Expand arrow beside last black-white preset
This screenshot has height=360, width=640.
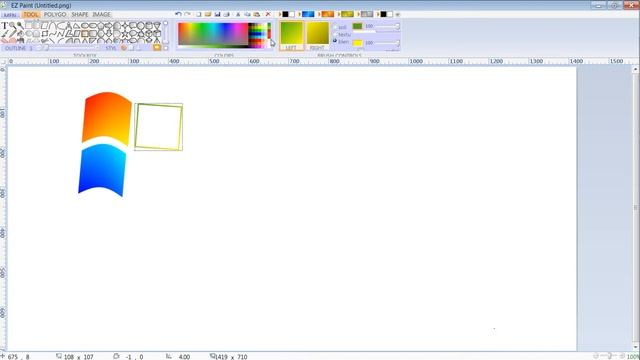pos(378,14)
